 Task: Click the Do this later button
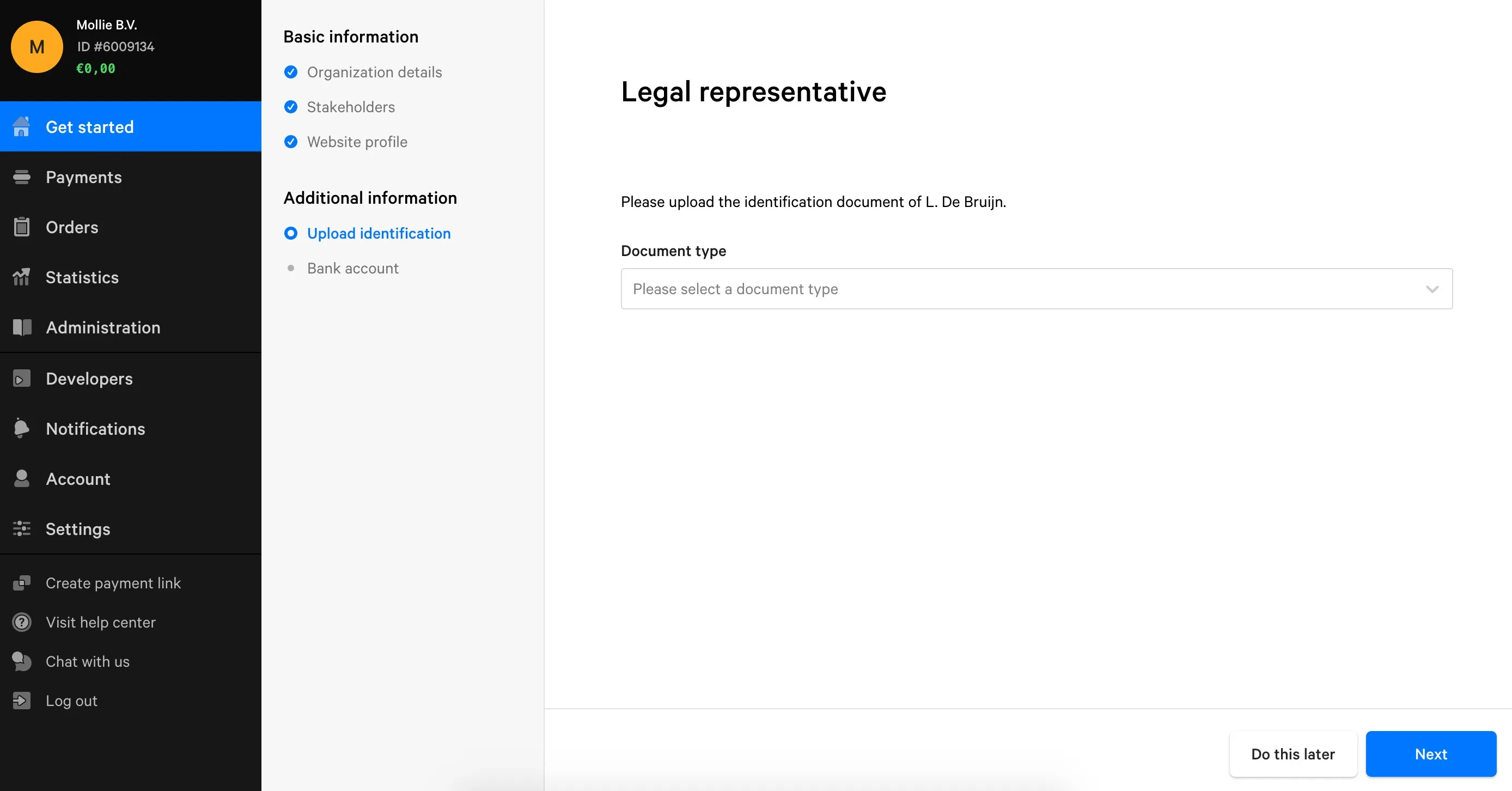pyautogui.click(x=1293, y=753)
